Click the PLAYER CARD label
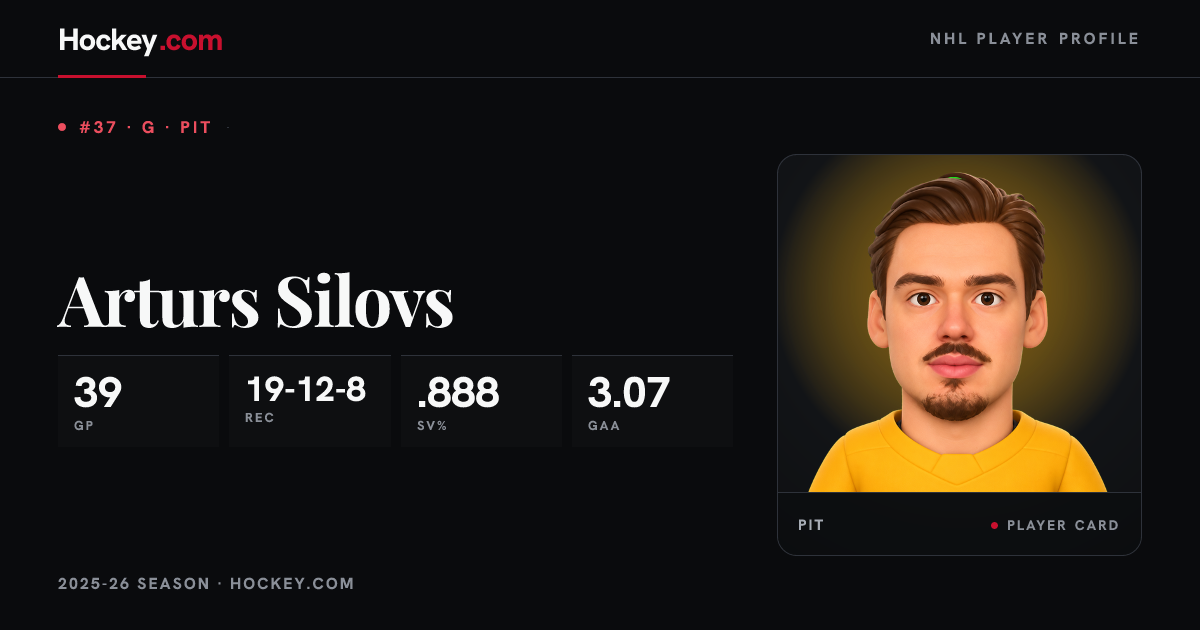The image size is (1200, 630). (1063, 525)
